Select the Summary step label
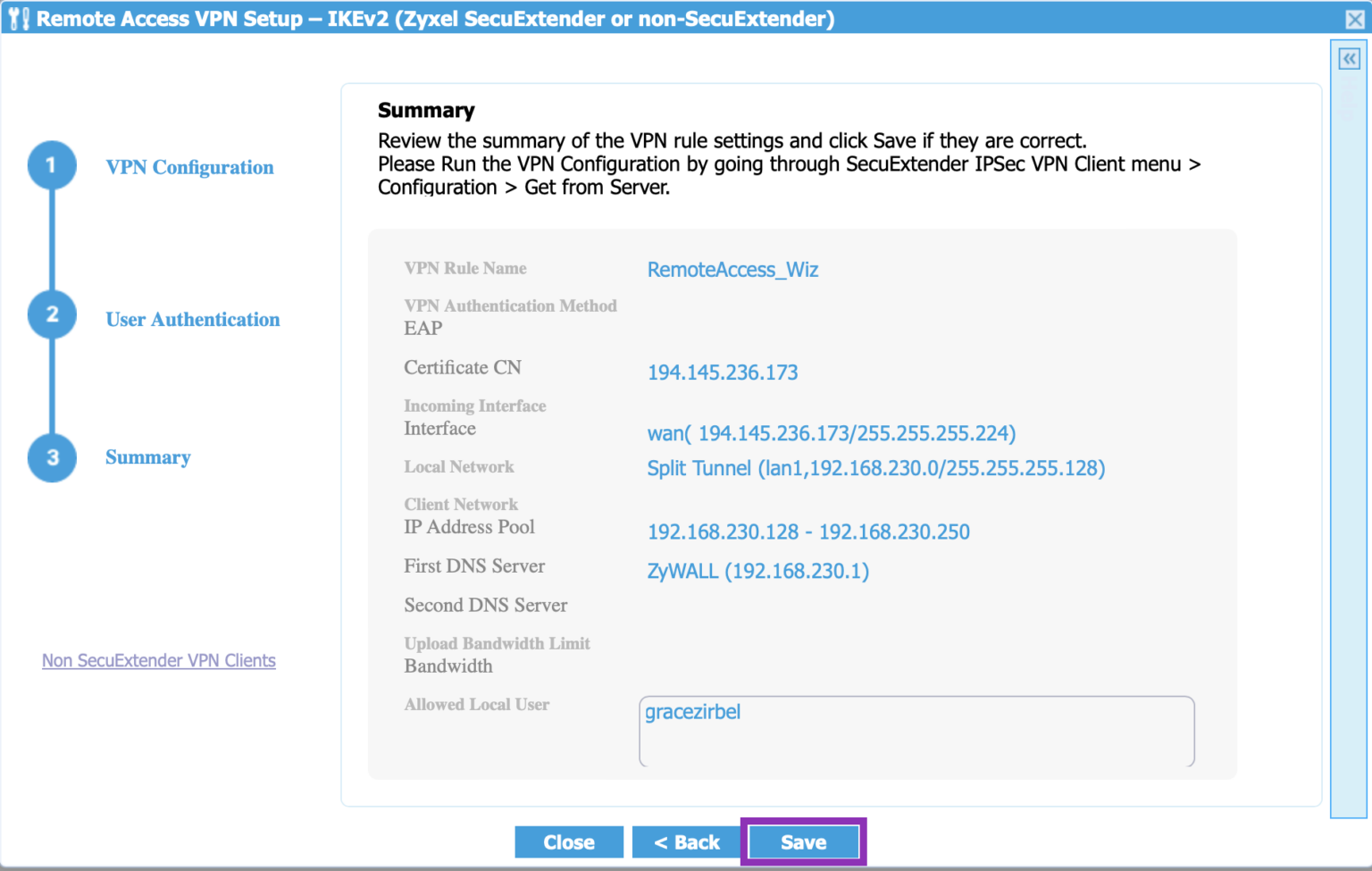 tap(148, 457)
